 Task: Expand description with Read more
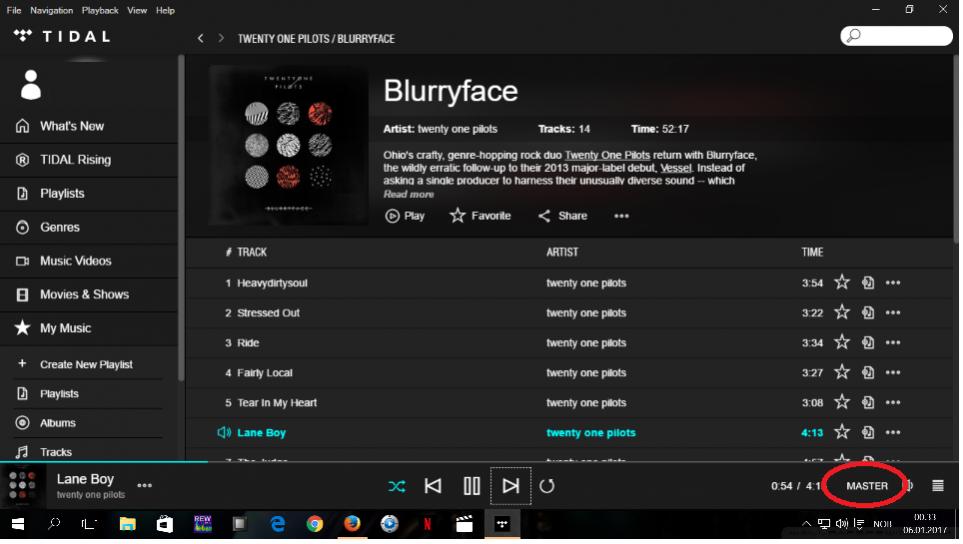pos(410,195)
